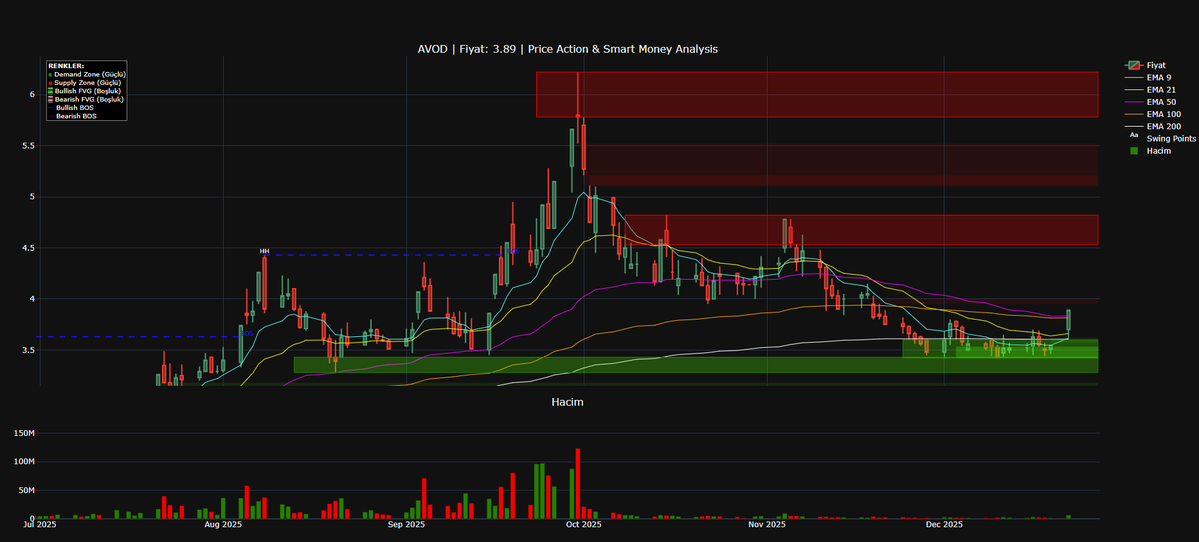Click the red supply zone just above 4.5
This screenshot has height=542, width=1199.
pos(861,230)
